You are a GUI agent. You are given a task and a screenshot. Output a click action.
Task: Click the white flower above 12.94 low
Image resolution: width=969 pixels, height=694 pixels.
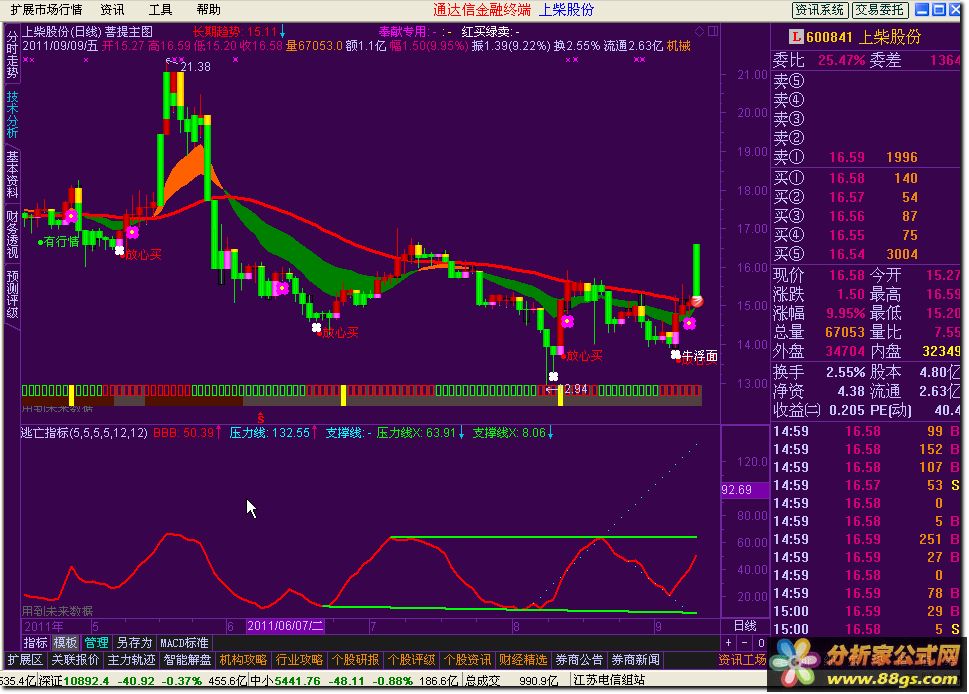(x=553, y=376)
